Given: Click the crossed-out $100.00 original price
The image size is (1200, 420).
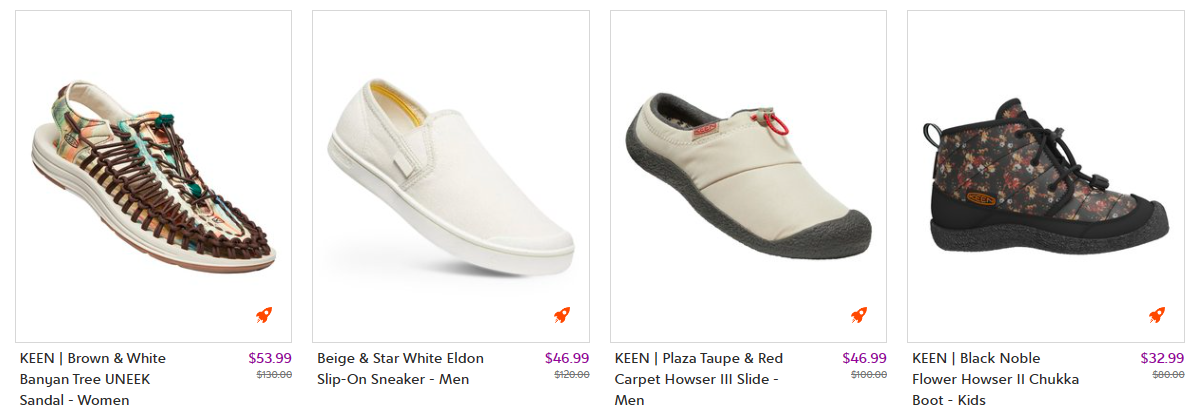Looking at the screenshot, I should point(869,375).
